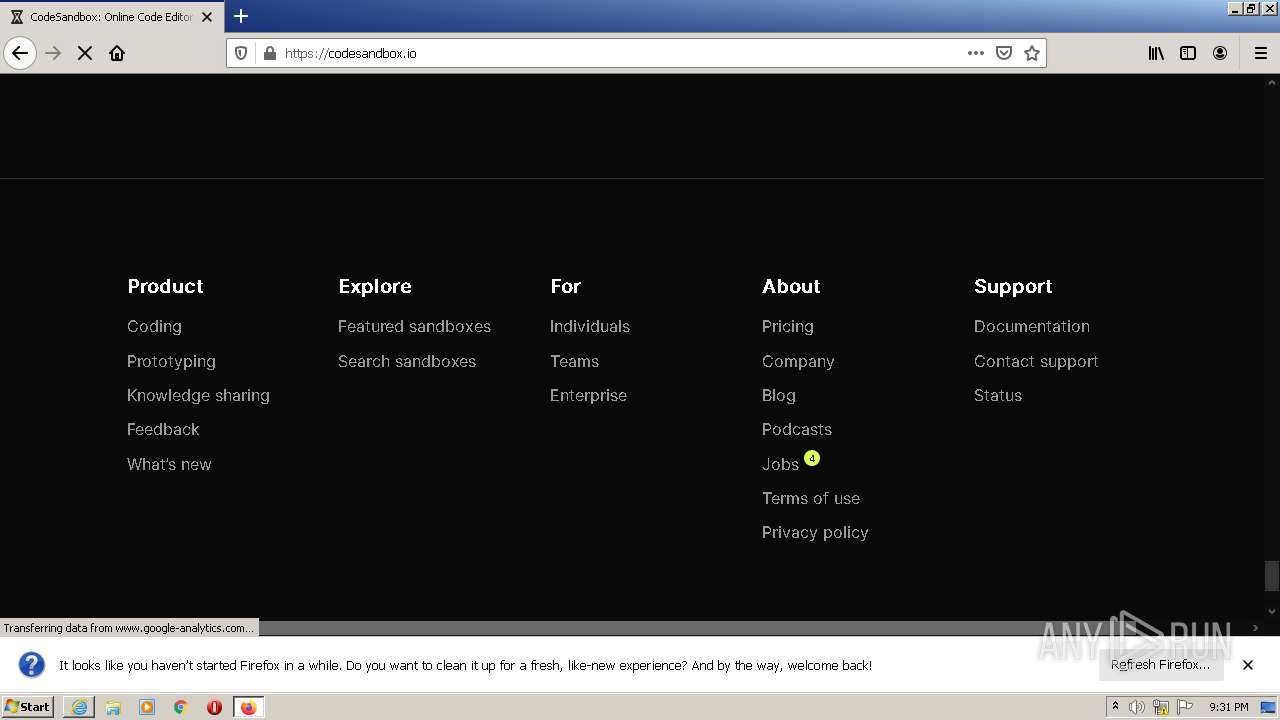Go to Search sandboxes
Viewport: 1280px width, 720px height.
point(407,361)
